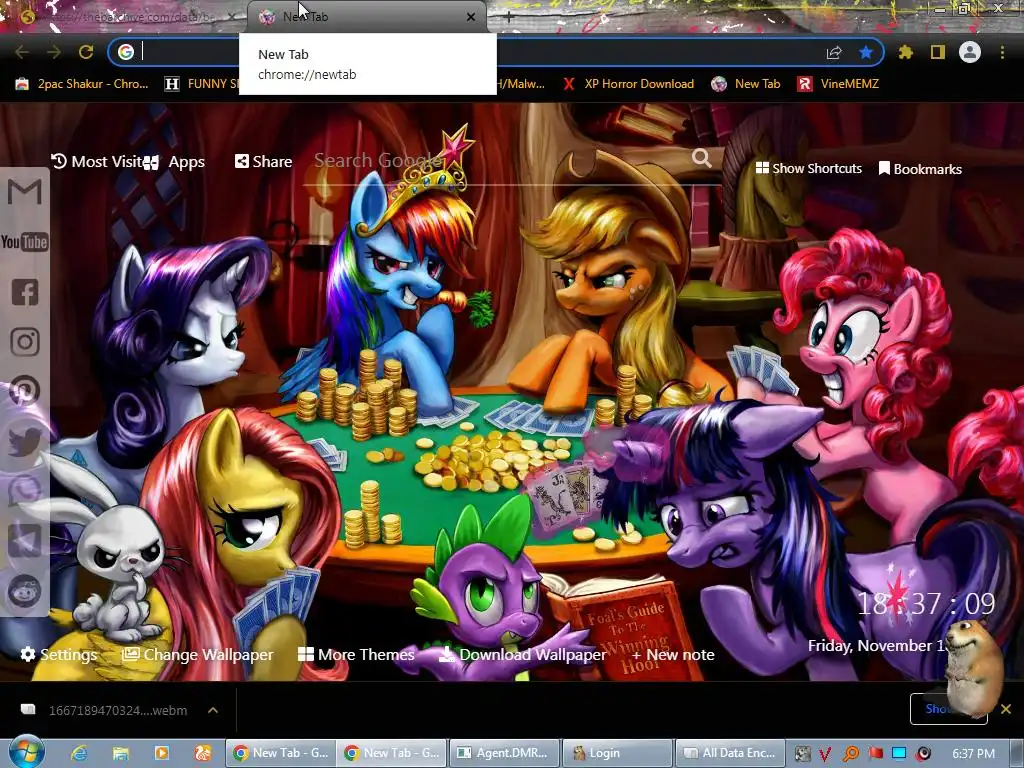Image resolution: width=1024 pixels, height=768 pixels.
Task: Toggle the Chrome side panel
Action: click(x=938, y=52)
